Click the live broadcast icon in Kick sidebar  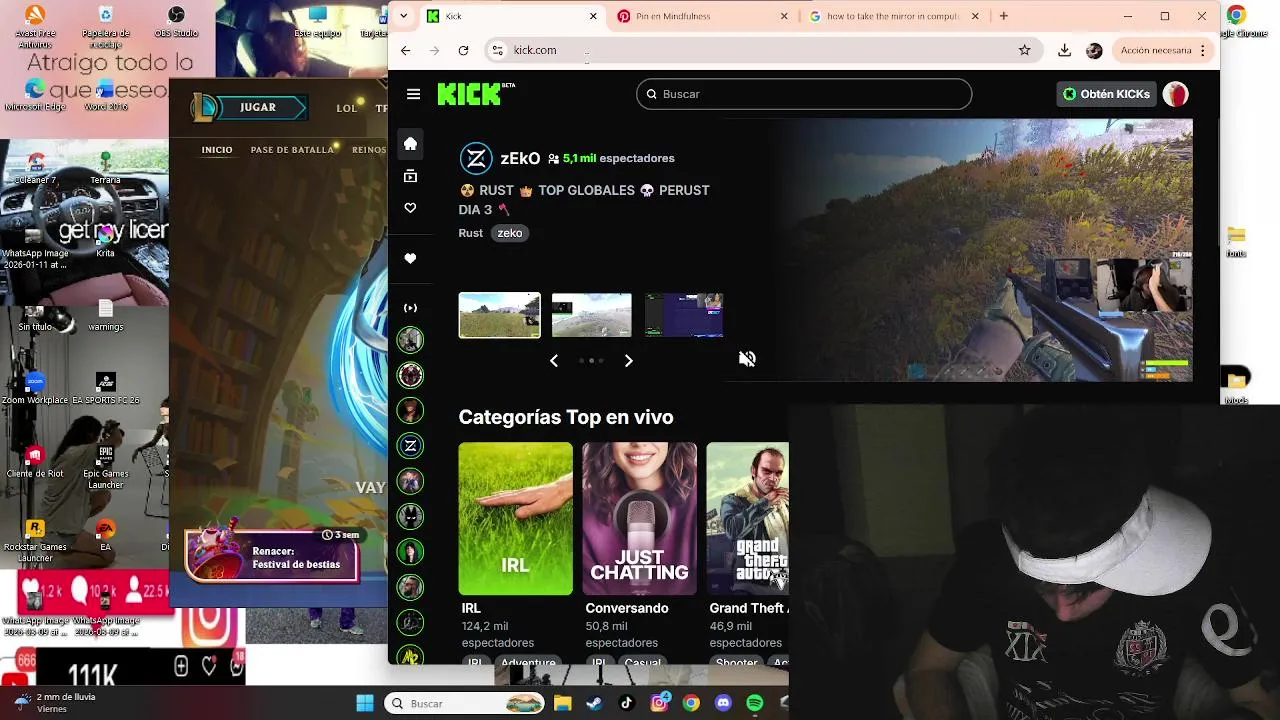pos(410,308)
